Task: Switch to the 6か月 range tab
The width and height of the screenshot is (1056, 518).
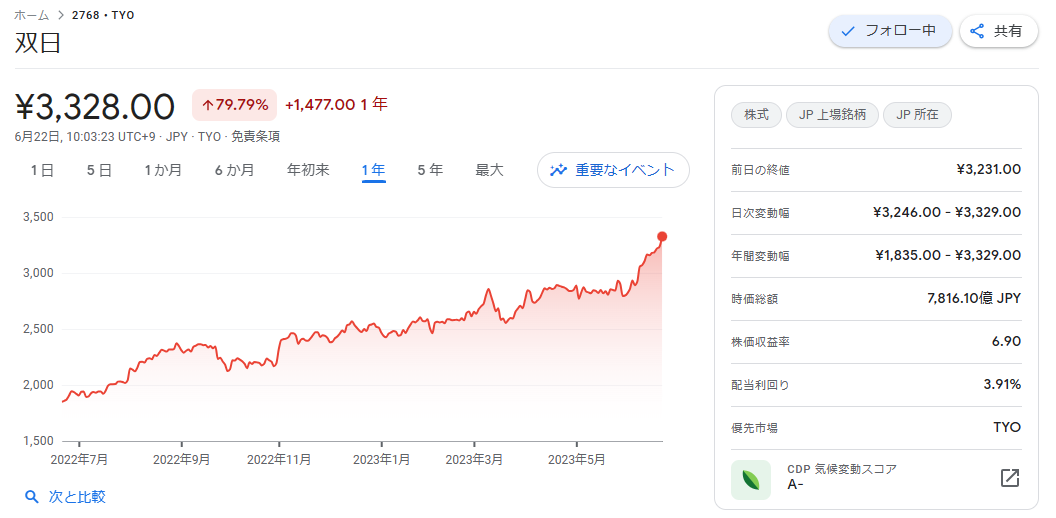Action: tap(234, 170)
